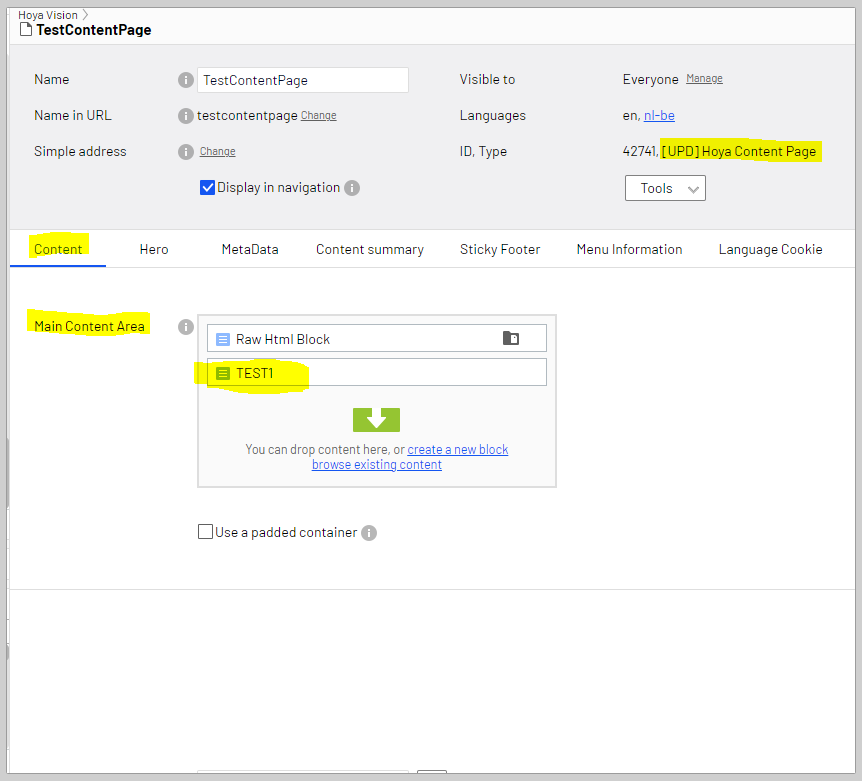The image size is (862, 781).
Task: Click the Main Content Area info icon
Action: [x=185, y=327]
